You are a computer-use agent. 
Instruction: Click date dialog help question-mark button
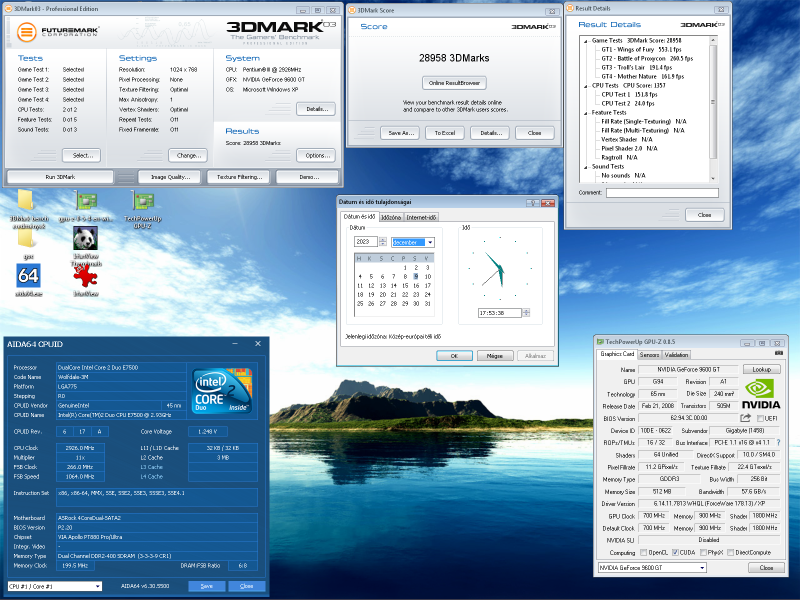[x=533, y=203]
